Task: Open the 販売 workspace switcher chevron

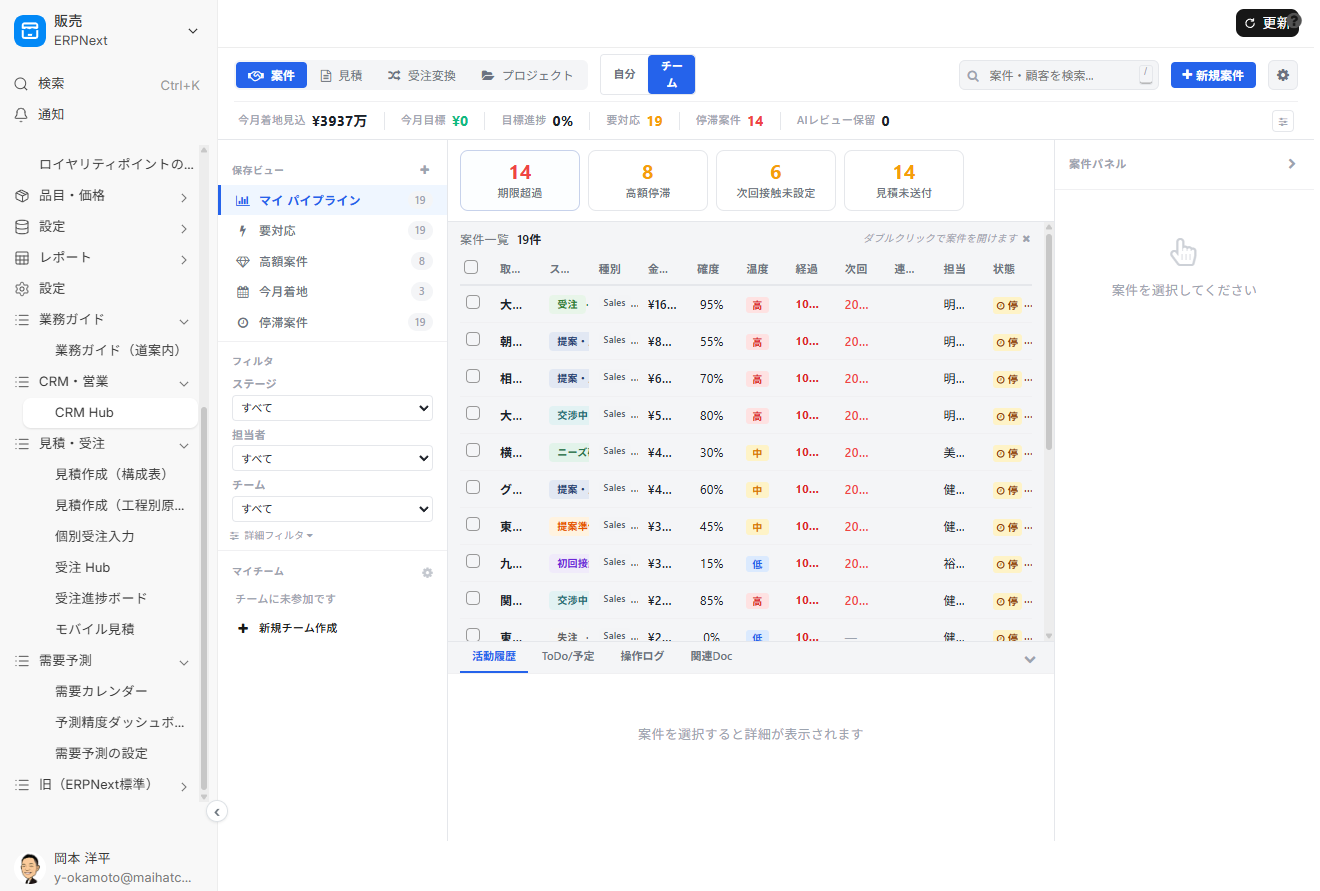Action: (193, 32)
